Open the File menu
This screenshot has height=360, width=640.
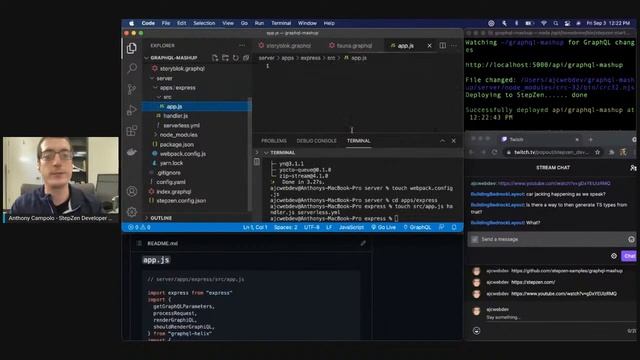tap(166, 23)
